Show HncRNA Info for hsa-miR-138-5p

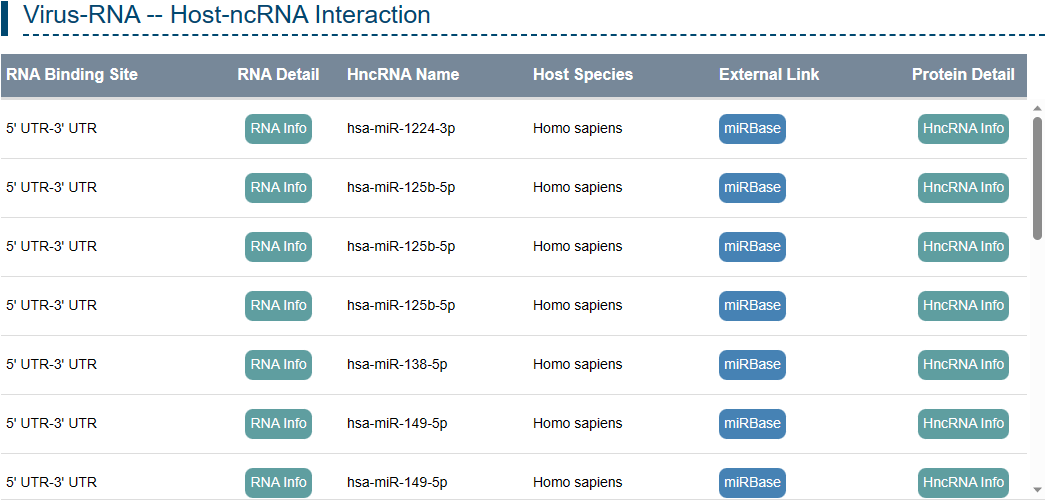pyautogui.click(x=963, y=365)
